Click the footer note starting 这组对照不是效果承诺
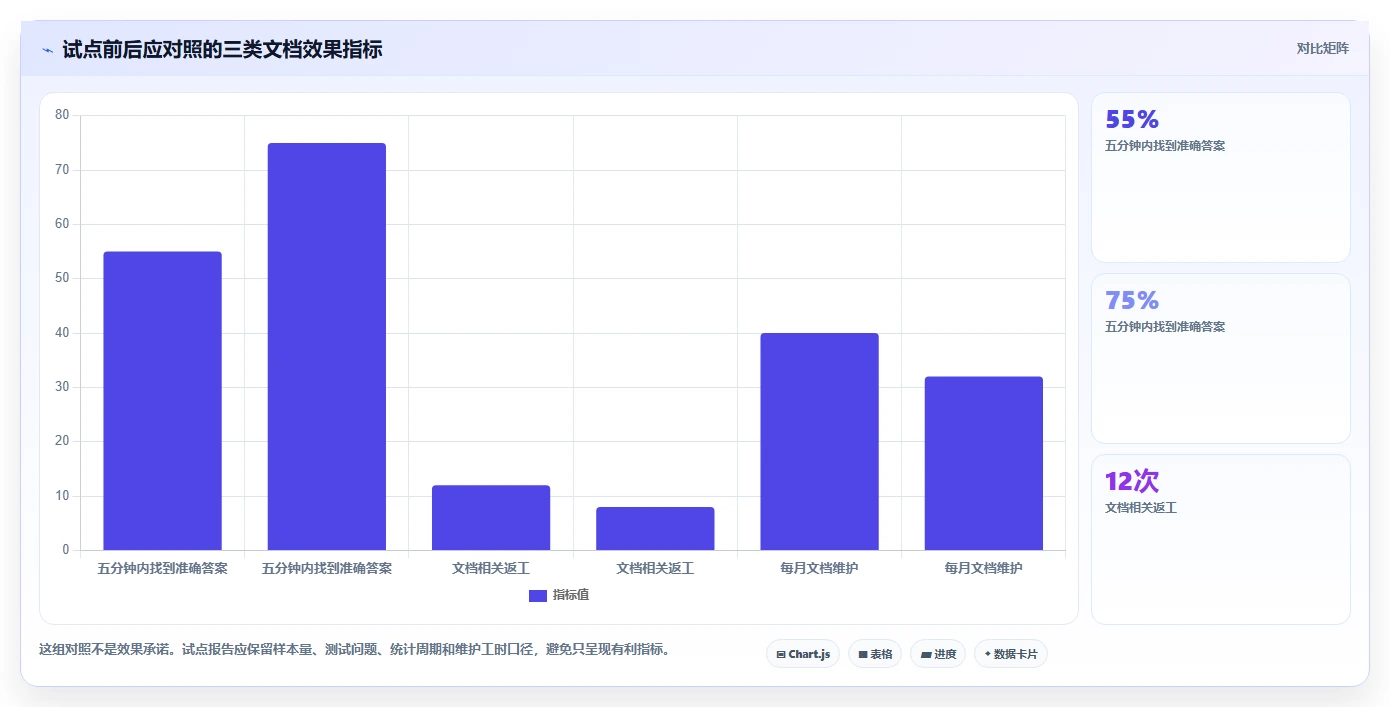 tap(354, 650)
